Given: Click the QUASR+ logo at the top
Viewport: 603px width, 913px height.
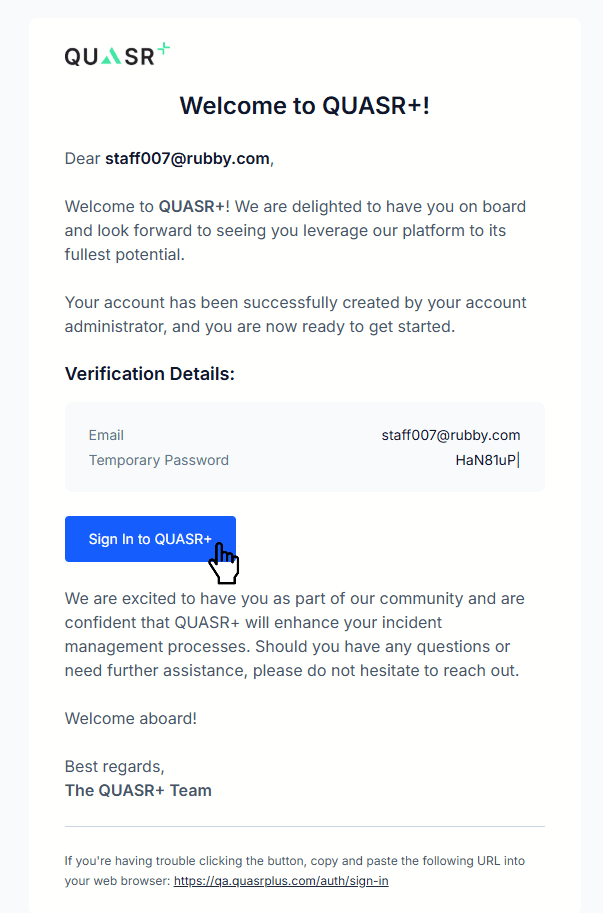Looking at the screenshot, I should [x=115, y=53].
